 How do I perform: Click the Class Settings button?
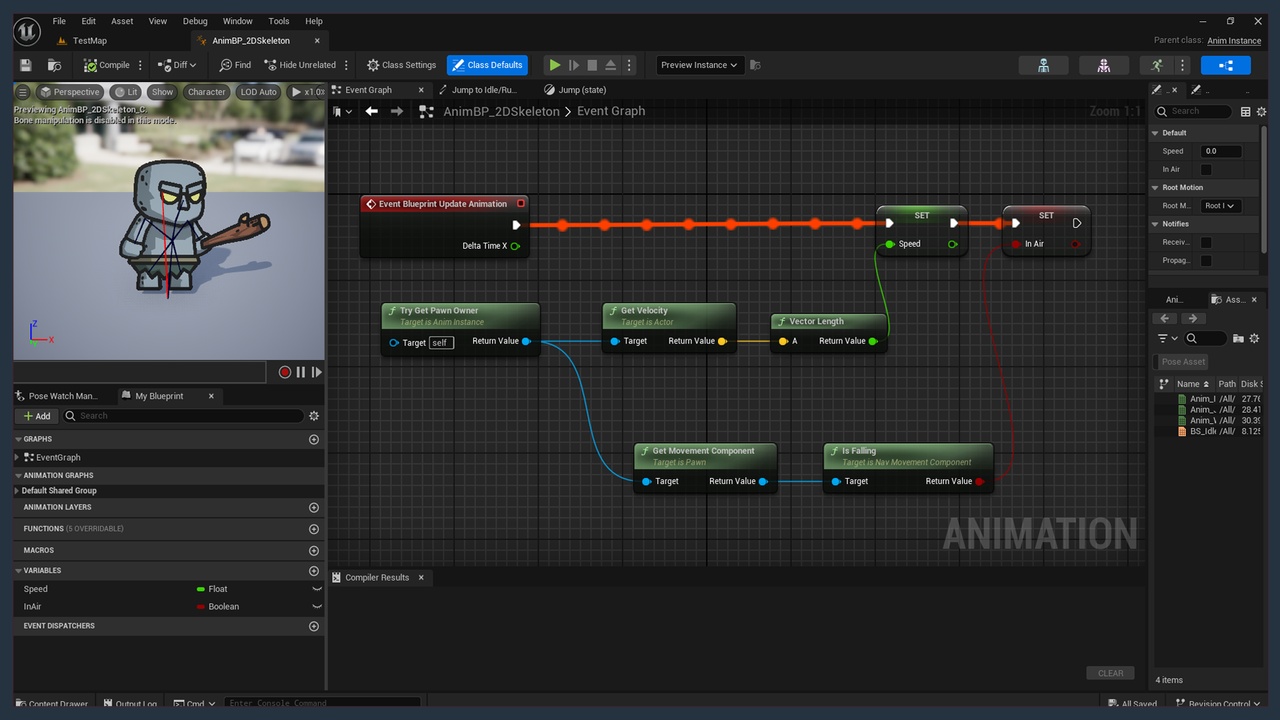401,65
